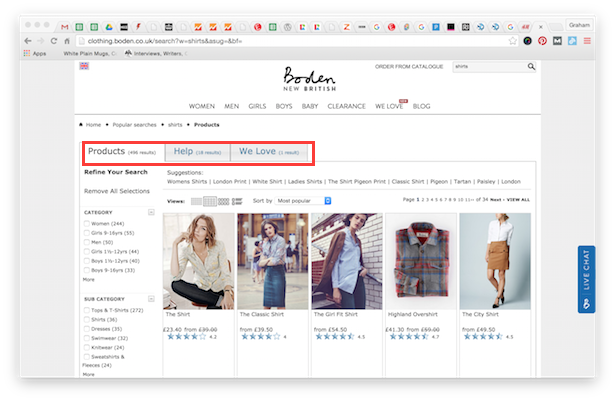Collapse the Category filter section
The image size is (615, 401).
(151, 212)
